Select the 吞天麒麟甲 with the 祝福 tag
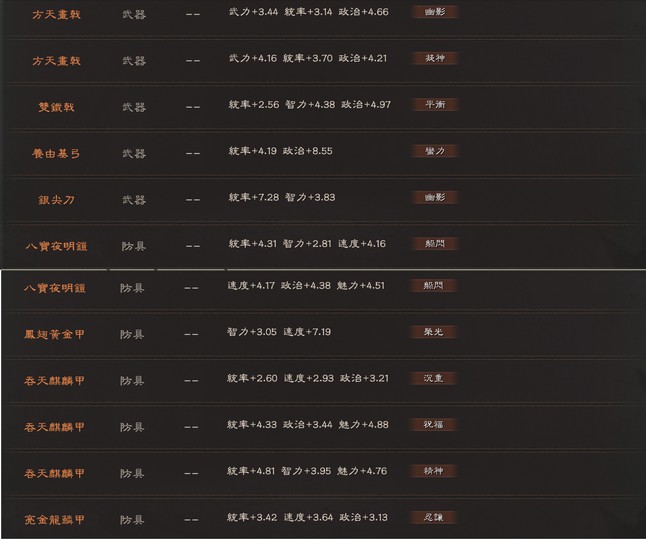This screenshot has width=646, height=540. 54,427
